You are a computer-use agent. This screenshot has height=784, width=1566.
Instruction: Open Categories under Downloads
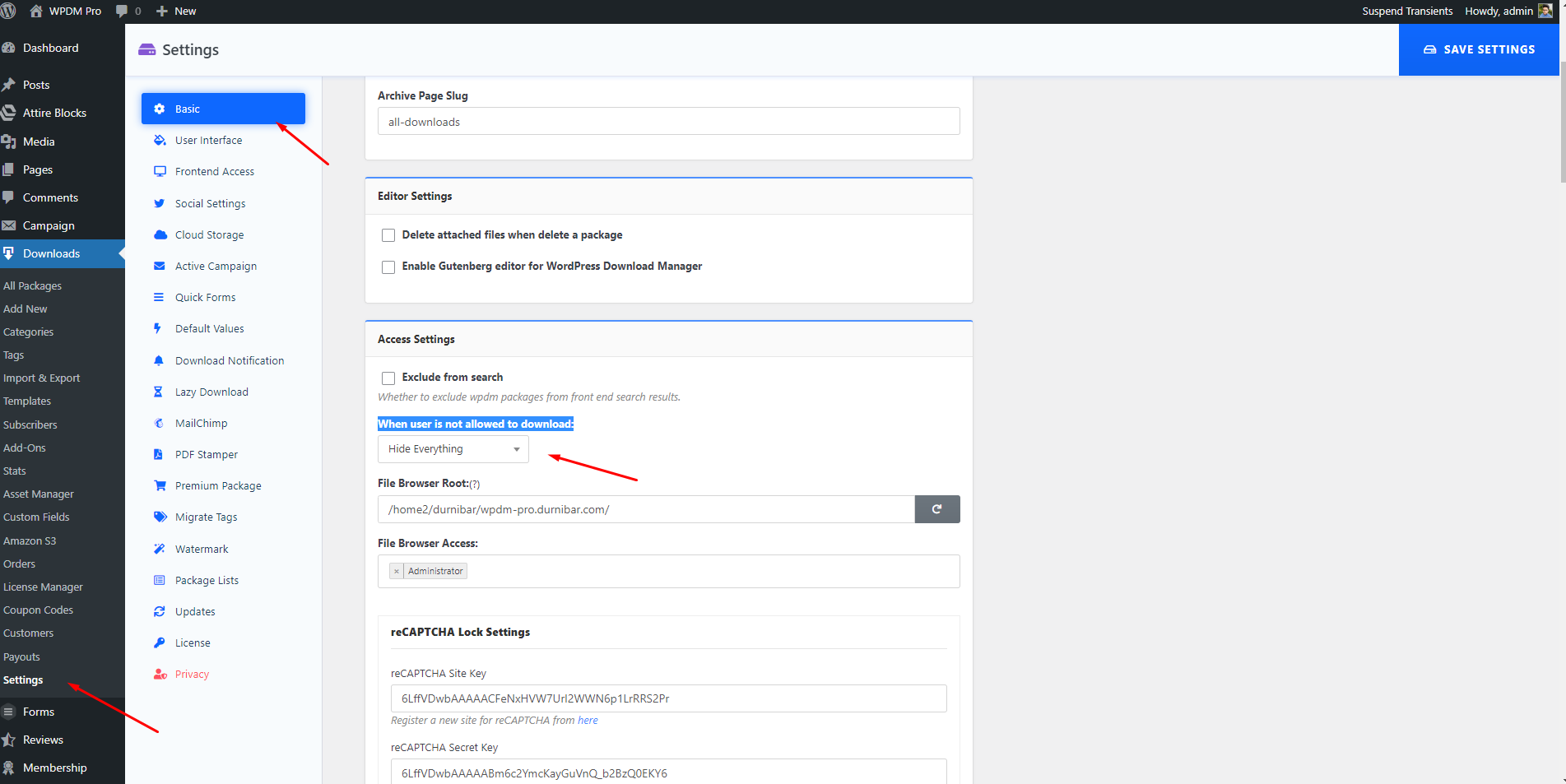click(x=28, y=332)
